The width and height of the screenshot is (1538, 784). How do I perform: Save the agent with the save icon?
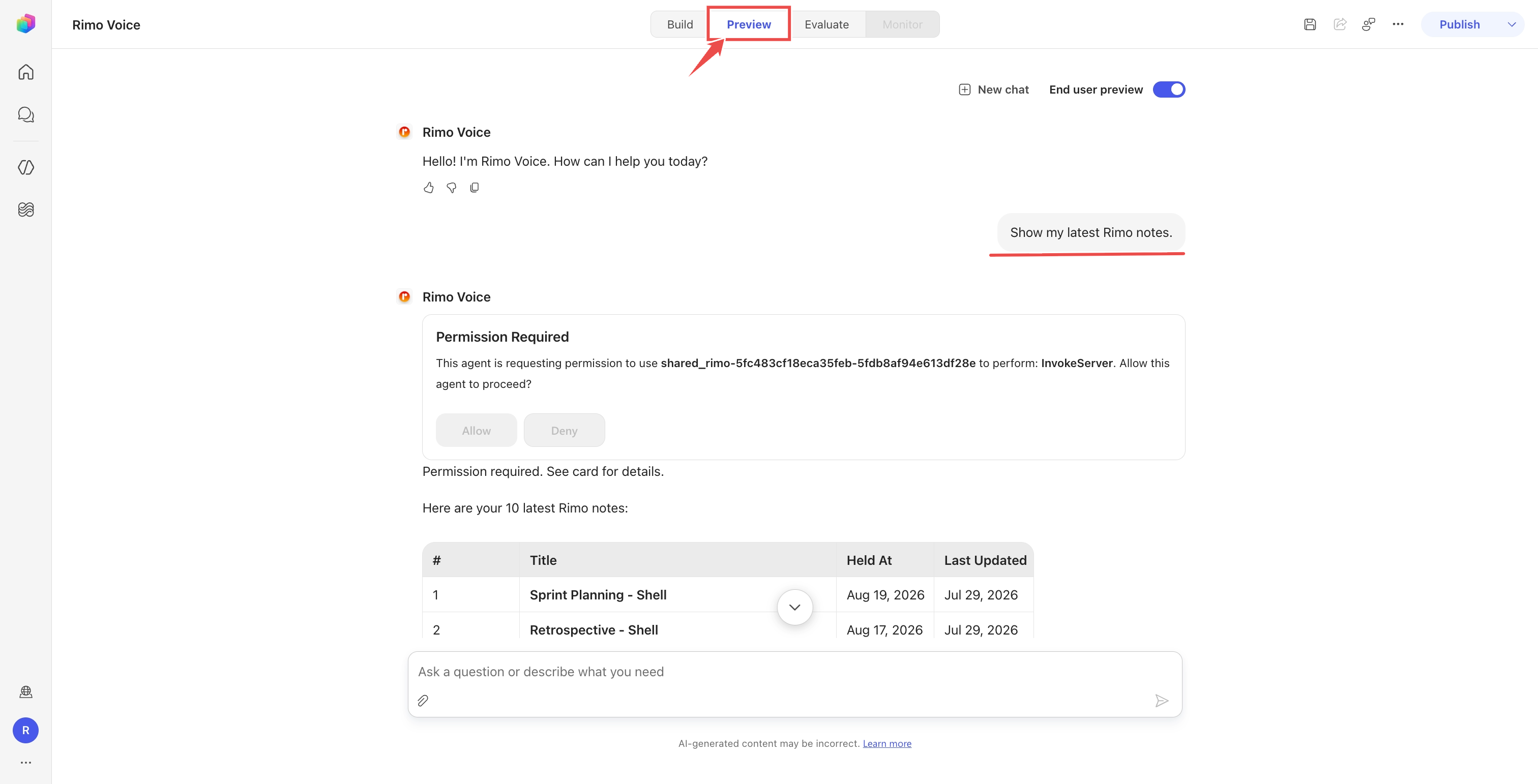point(1310,24)
